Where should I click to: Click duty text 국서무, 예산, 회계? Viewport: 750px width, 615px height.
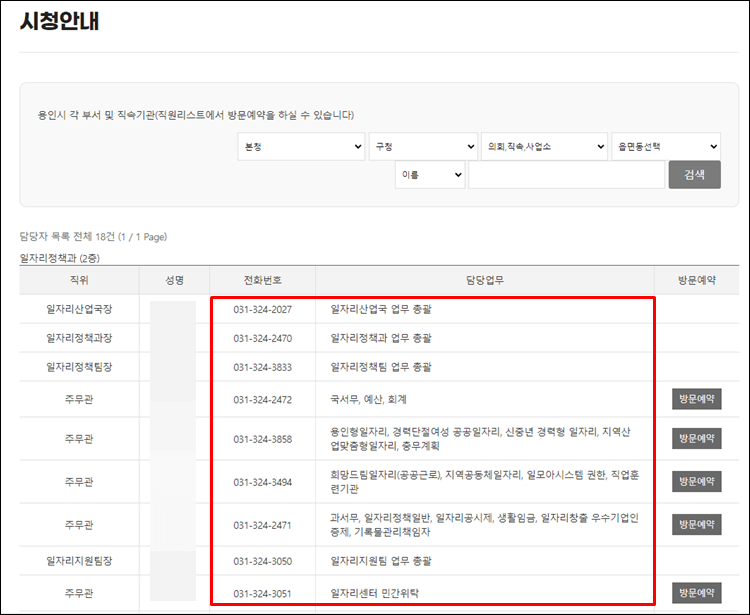[368, 399]
